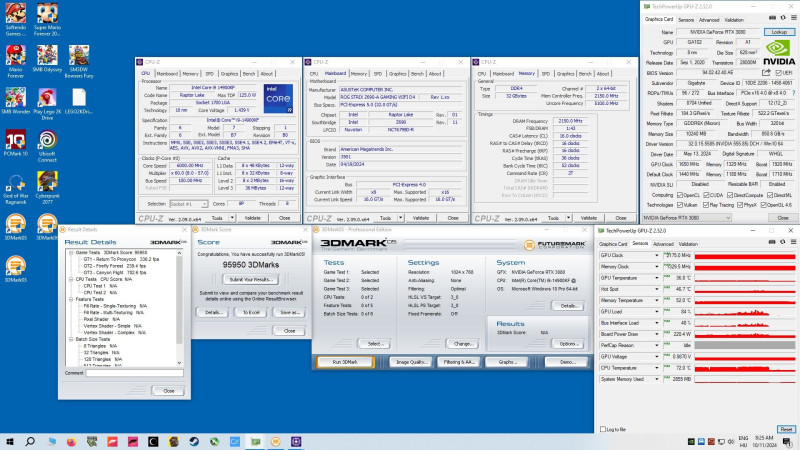Open the Windows Start menu

click(9, 441)
